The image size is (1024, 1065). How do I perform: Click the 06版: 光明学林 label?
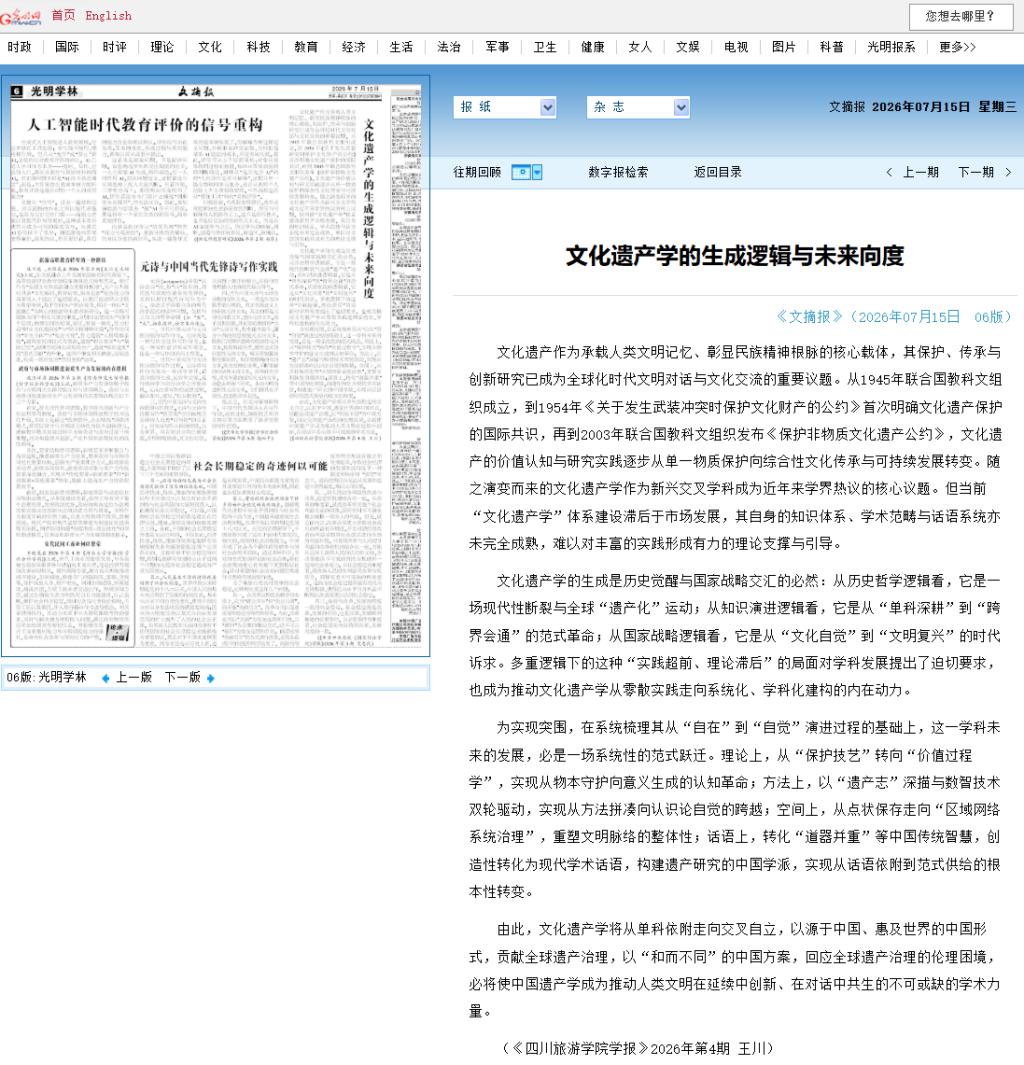(x=47, y=677)
